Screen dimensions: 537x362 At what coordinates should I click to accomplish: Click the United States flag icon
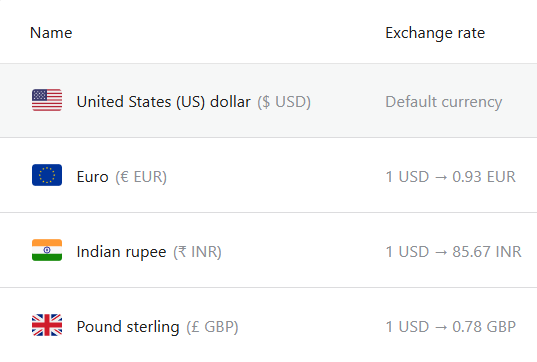pos(47,100)
